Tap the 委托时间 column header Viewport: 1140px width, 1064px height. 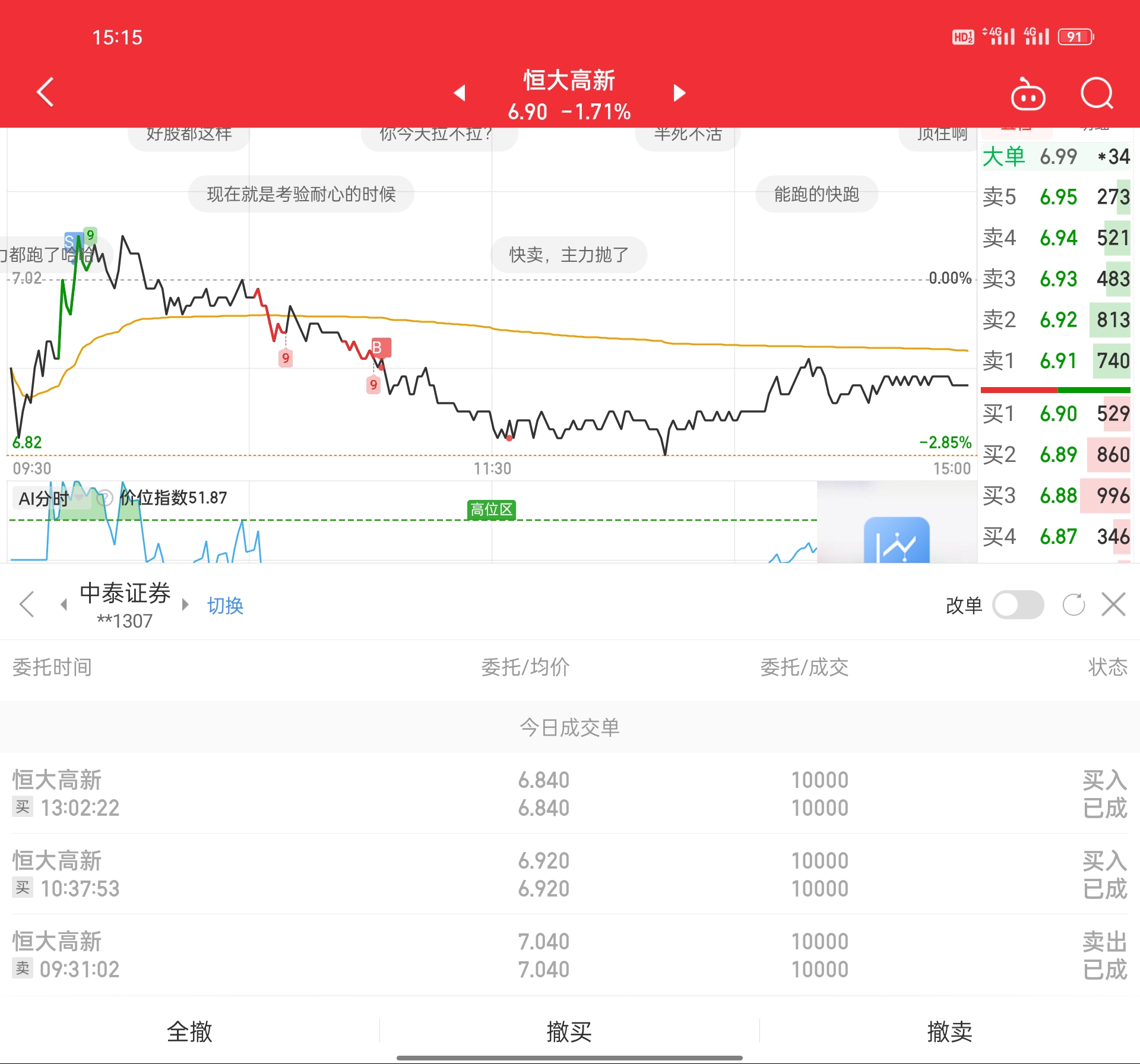52,667
